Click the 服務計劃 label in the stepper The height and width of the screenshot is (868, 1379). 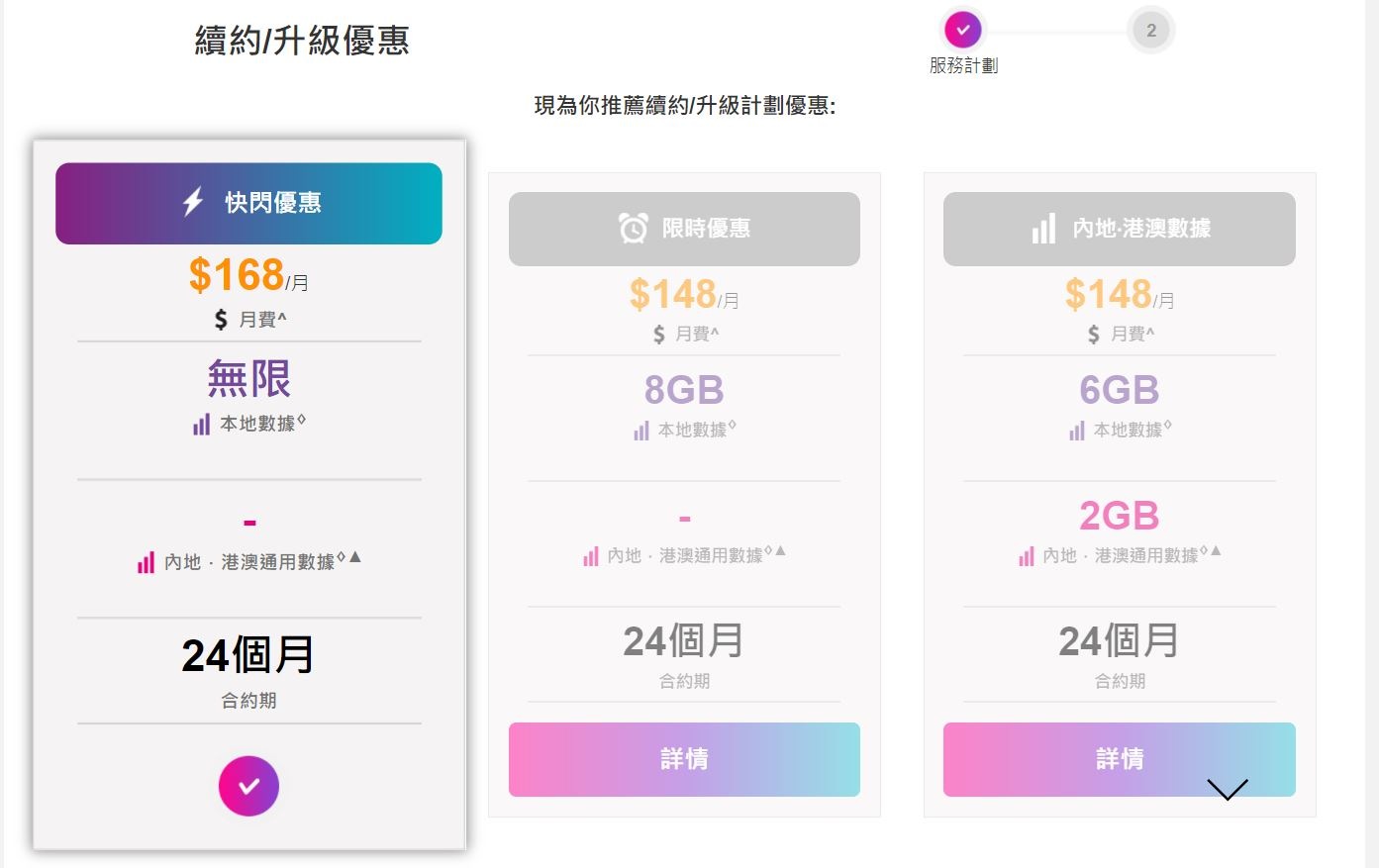point(962,65)
